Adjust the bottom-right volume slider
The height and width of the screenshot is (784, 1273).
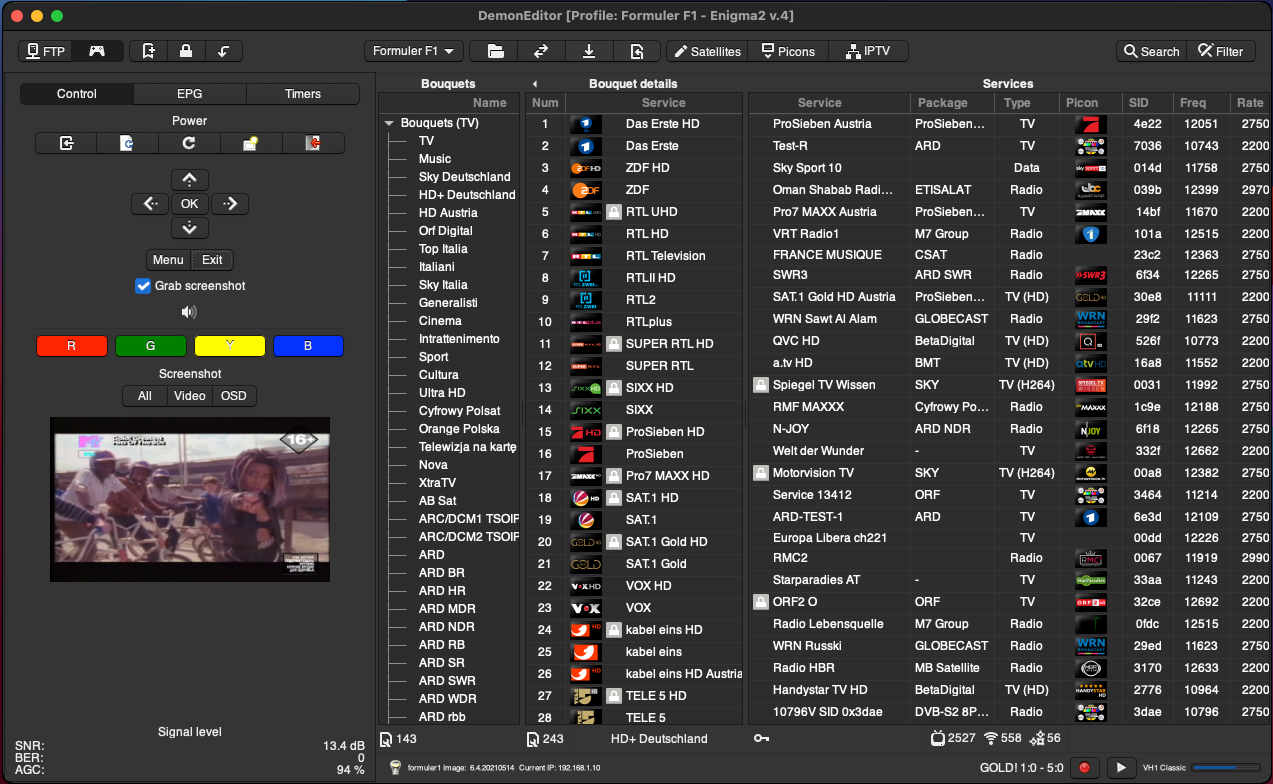click(x=1225, y=767)
